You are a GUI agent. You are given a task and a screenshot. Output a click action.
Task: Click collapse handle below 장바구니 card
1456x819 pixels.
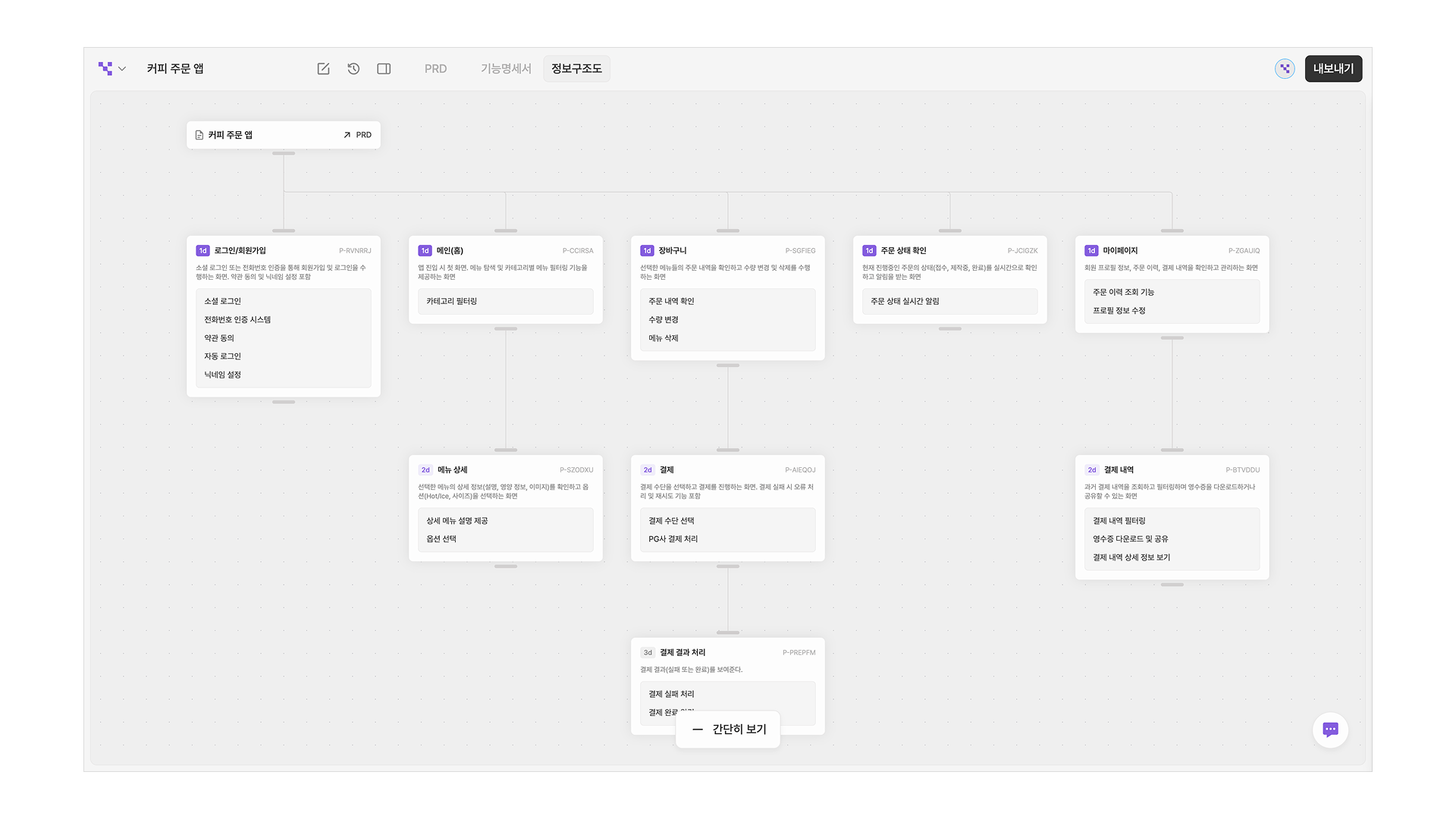click(727, 366)
